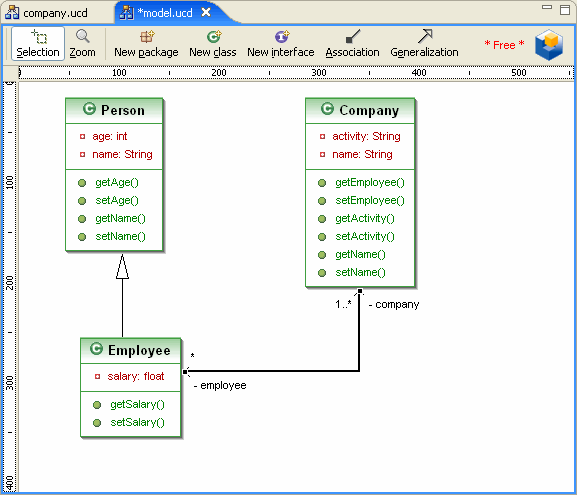
Task: Select the Person class header
Action: coord(114,110)
